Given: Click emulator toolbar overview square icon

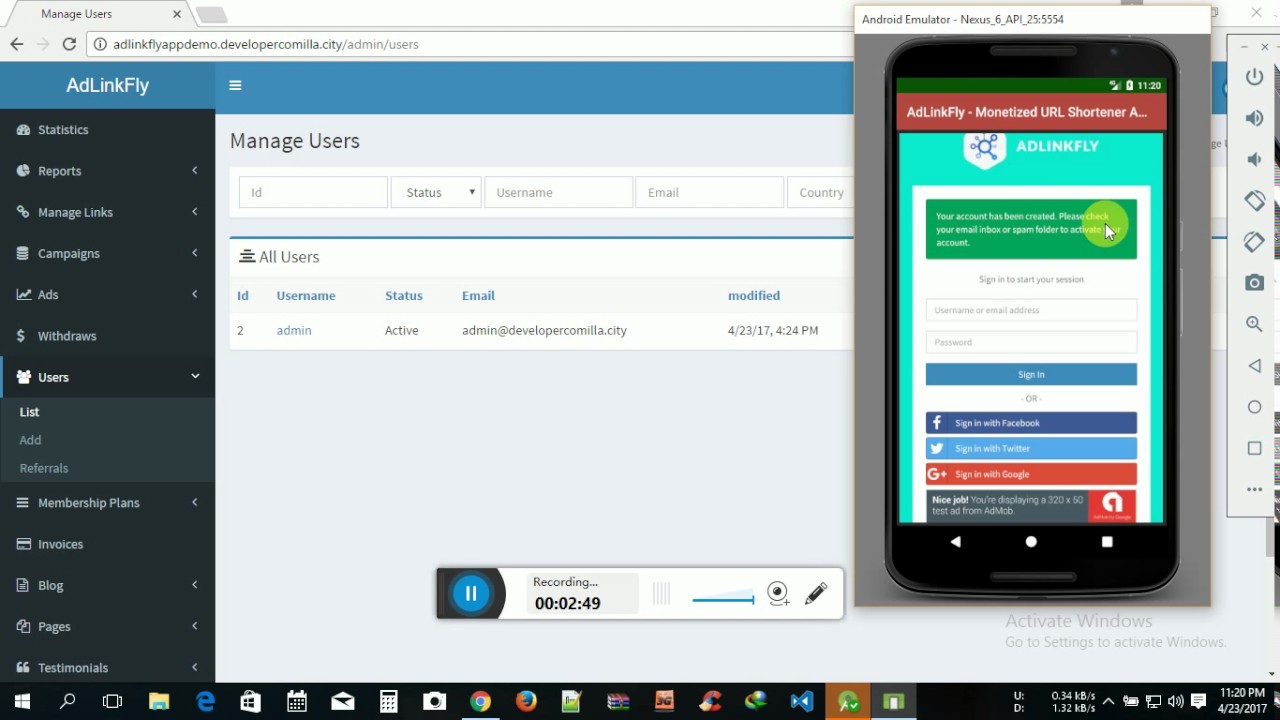Looking at the screenshot, I should point(1254,448).
